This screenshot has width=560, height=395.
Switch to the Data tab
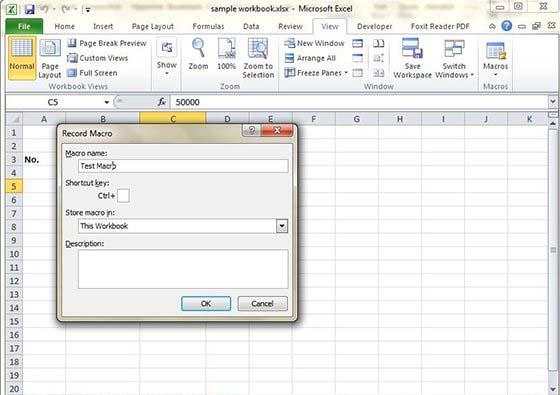pos(251,26)
